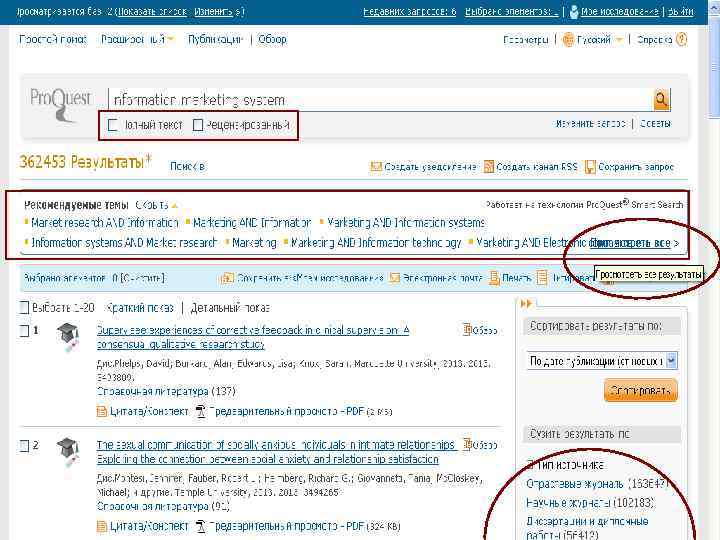Toggle the Peer reviewed checkbox

coord(198,125)
